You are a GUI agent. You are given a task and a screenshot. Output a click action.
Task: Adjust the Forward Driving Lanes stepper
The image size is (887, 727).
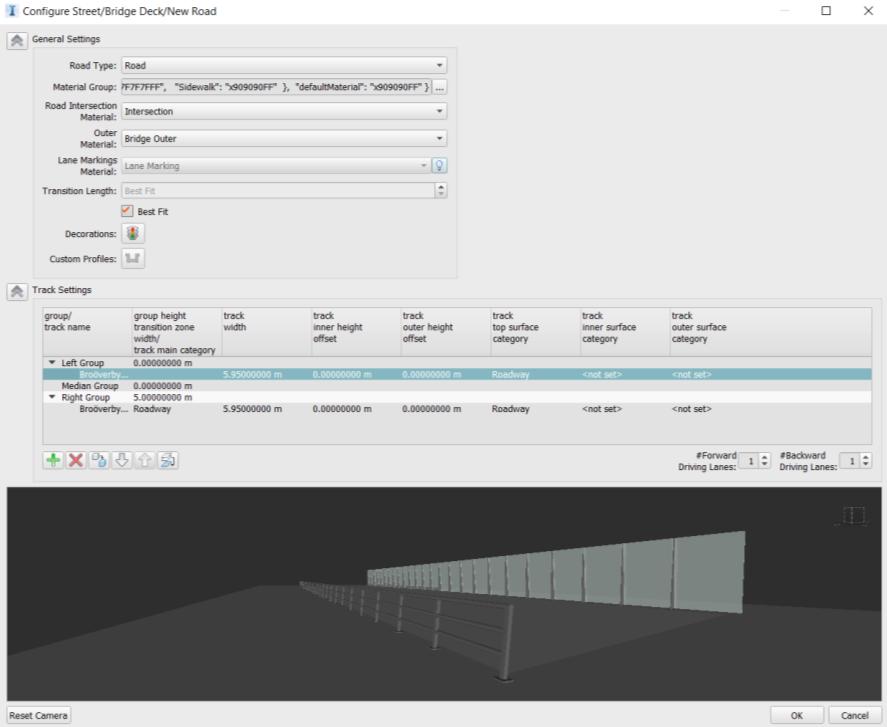click(764, 461)
